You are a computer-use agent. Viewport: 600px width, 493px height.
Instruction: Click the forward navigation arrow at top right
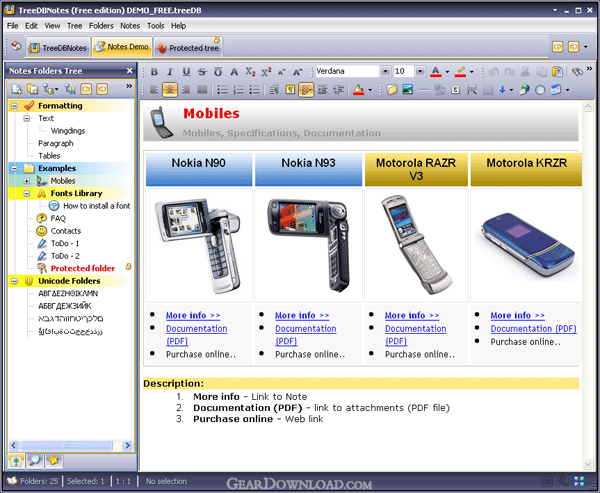[x=574, y=47]
